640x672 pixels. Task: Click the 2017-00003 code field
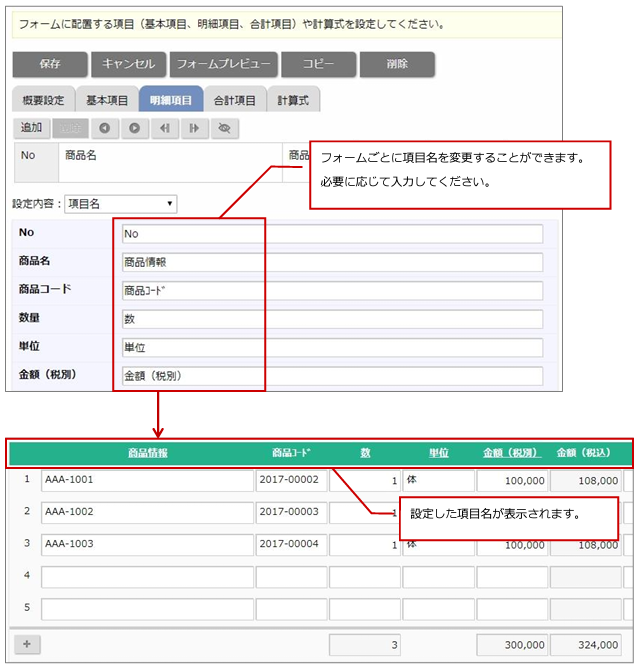pos(291,513)
